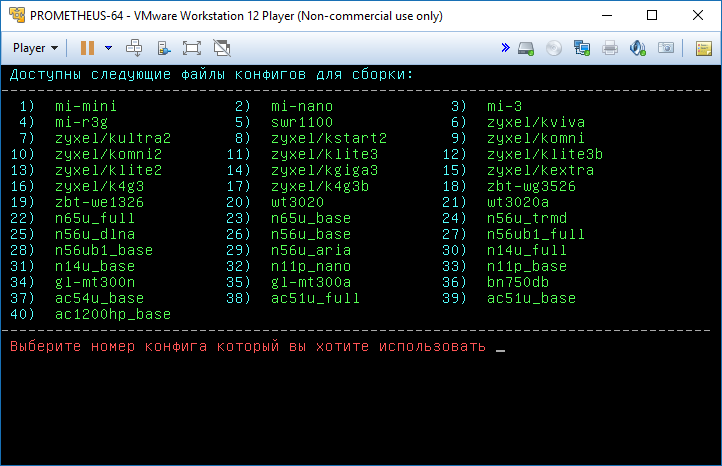Screen dimensions: 722x466
Task: Send Ctrl+Alt+Del to the VM
Action: (134, 48)
